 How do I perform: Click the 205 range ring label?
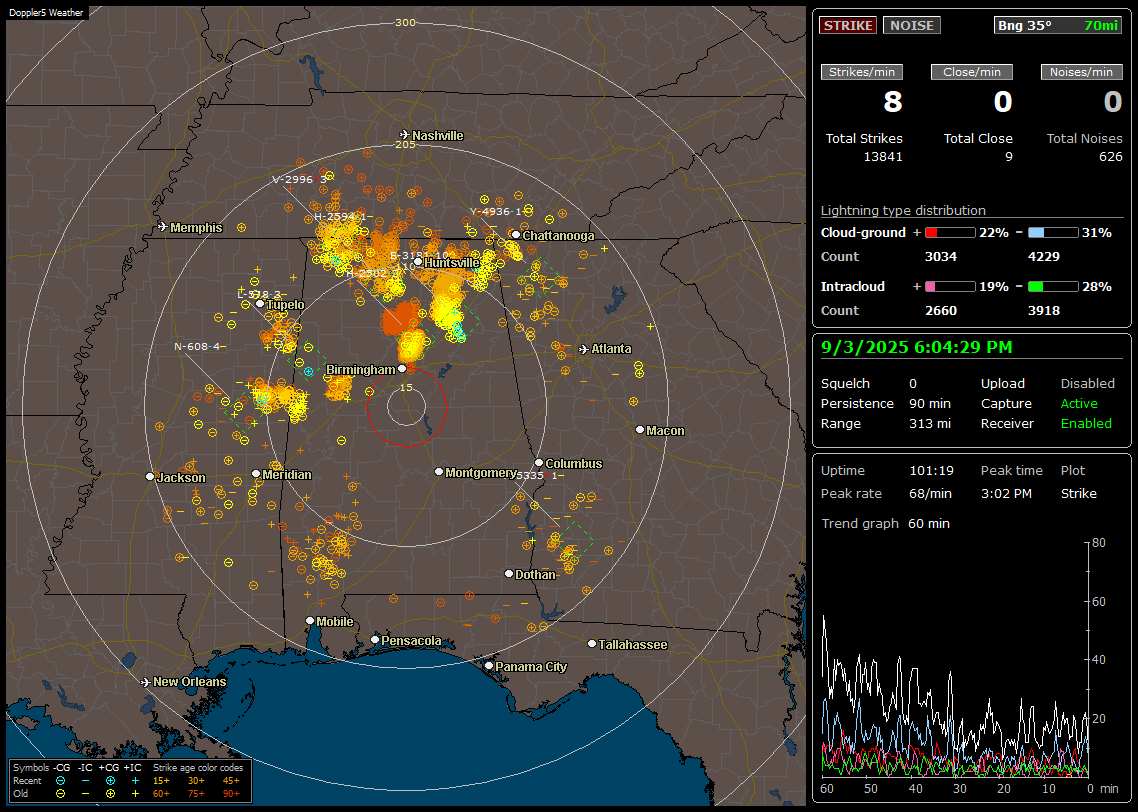click(x=405, y=144)
